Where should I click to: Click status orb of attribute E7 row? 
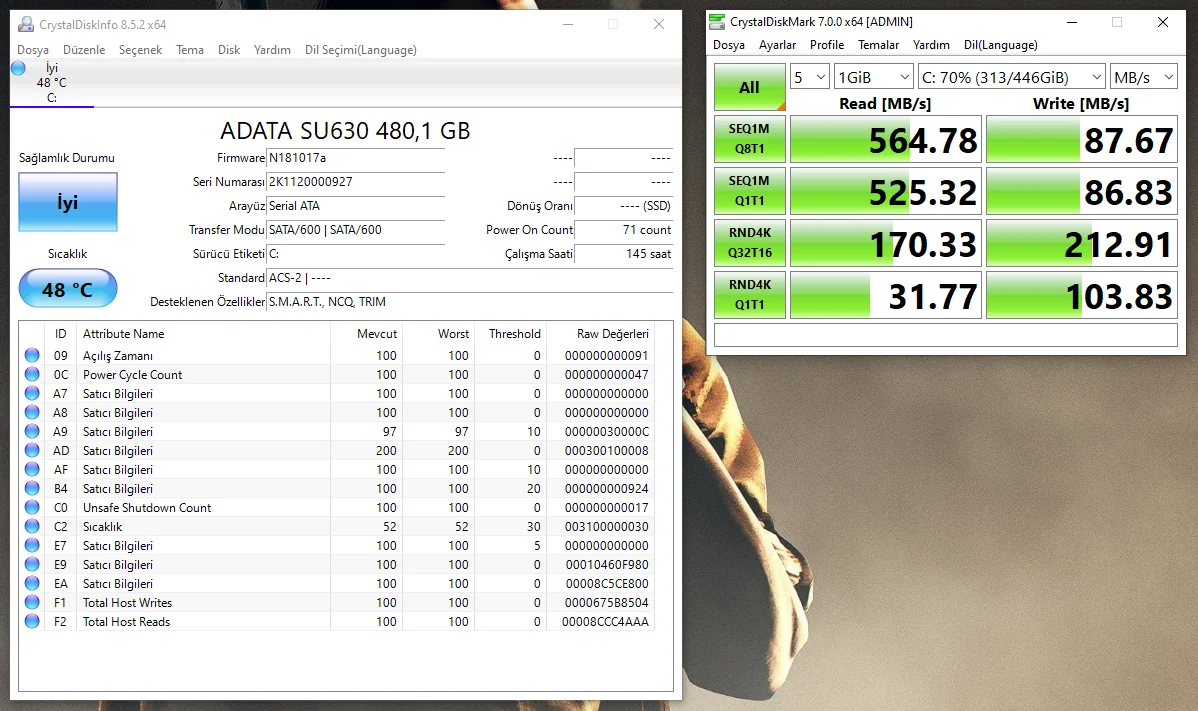[32, 545]
